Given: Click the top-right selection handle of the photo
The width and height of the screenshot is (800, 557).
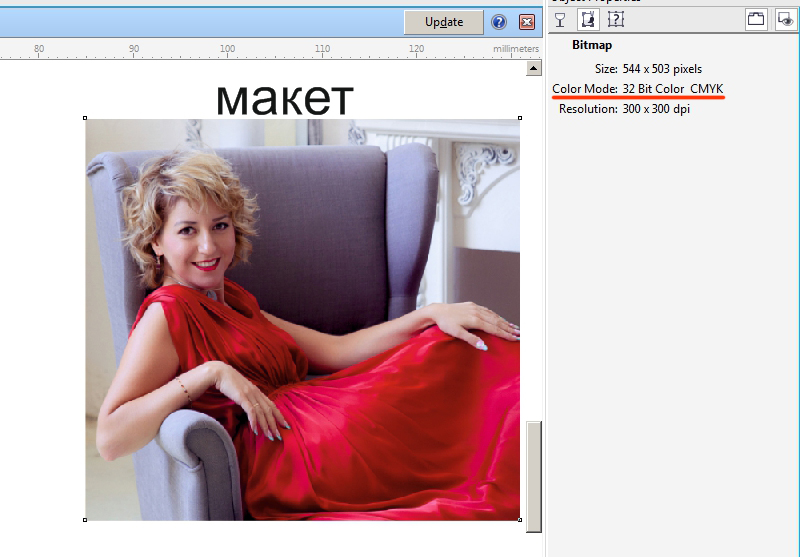Looking at the screenshot, I should pos(520,118).
